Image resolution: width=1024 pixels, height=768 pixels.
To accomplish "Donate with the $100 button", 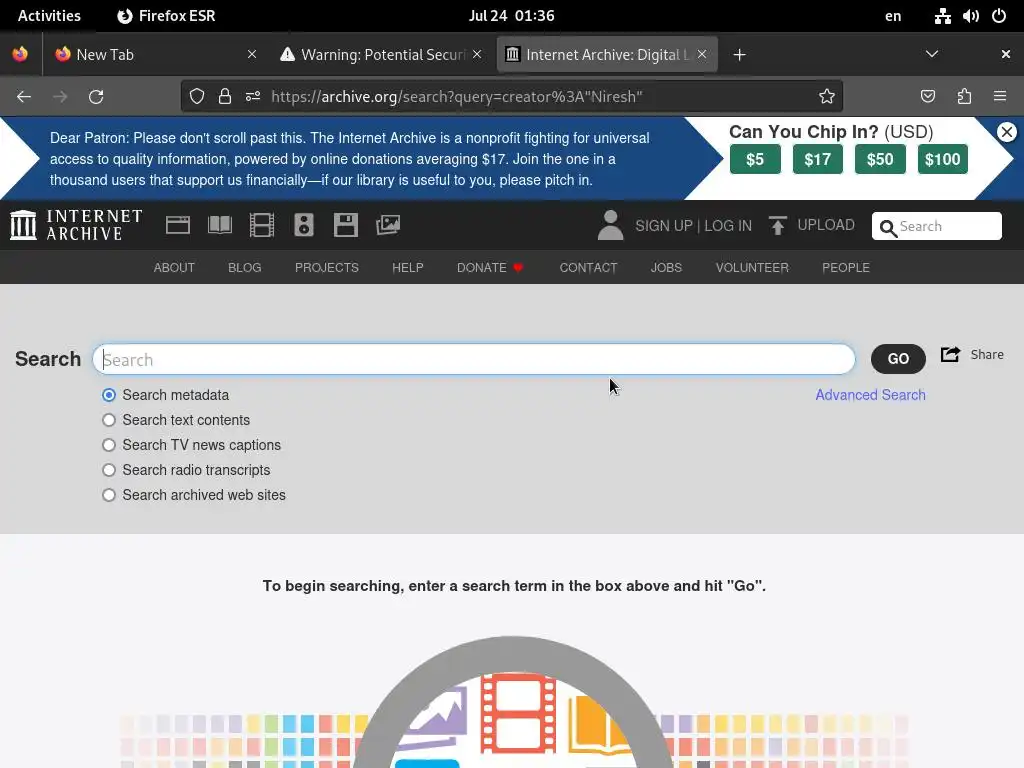I will click(x=942, y=159).
